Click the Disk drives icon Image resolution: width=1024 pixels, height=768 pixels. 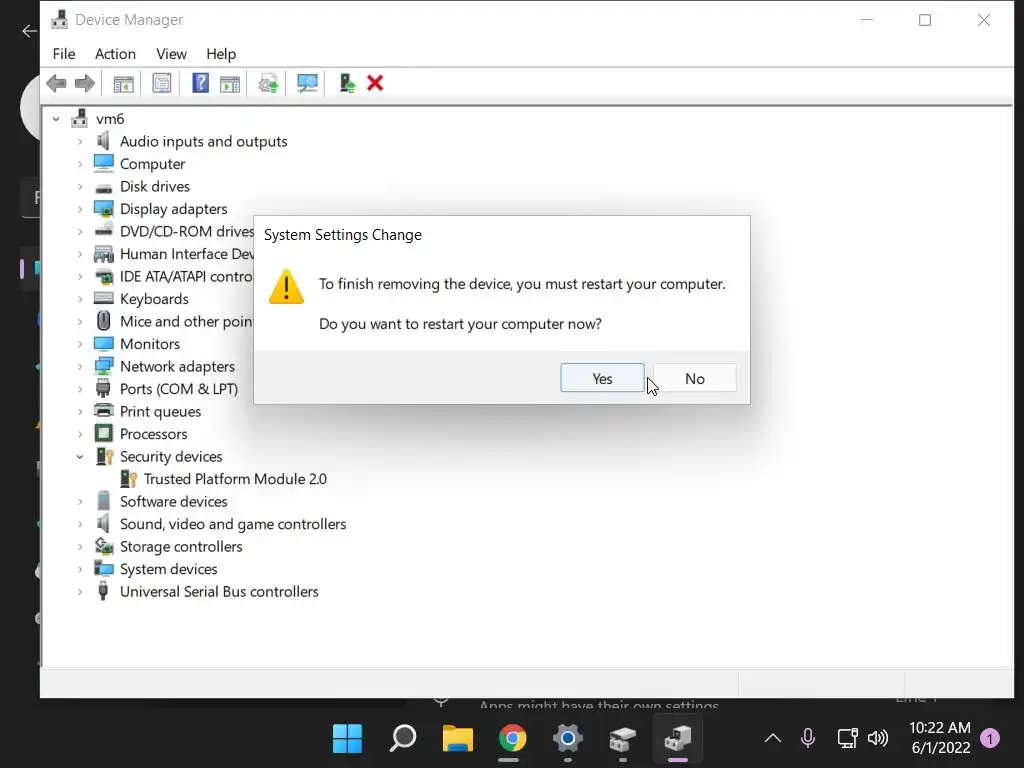tap(103, 188)
